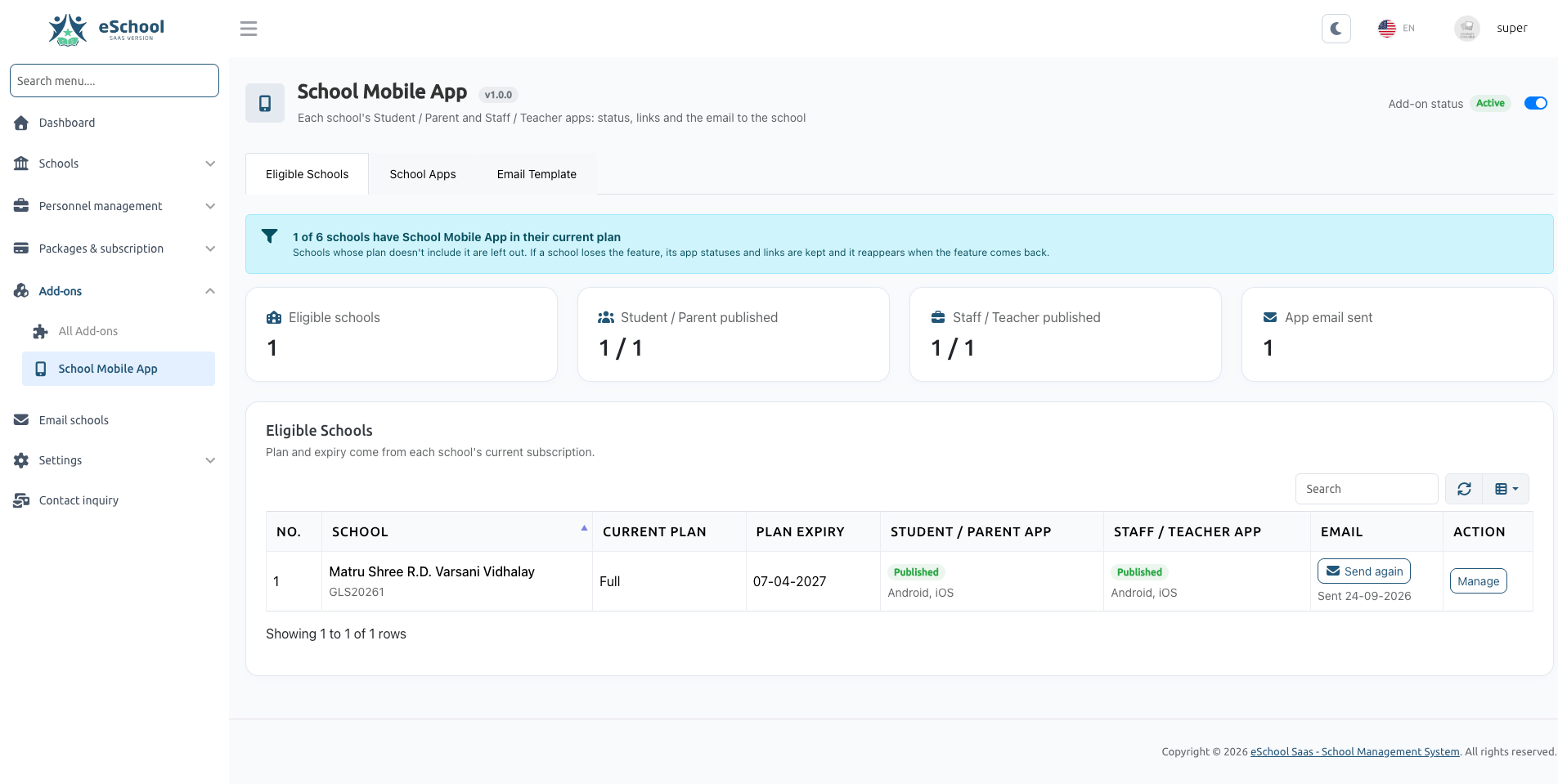
Task: Click the Contact inquiry icon
Action: coord(21,500)
